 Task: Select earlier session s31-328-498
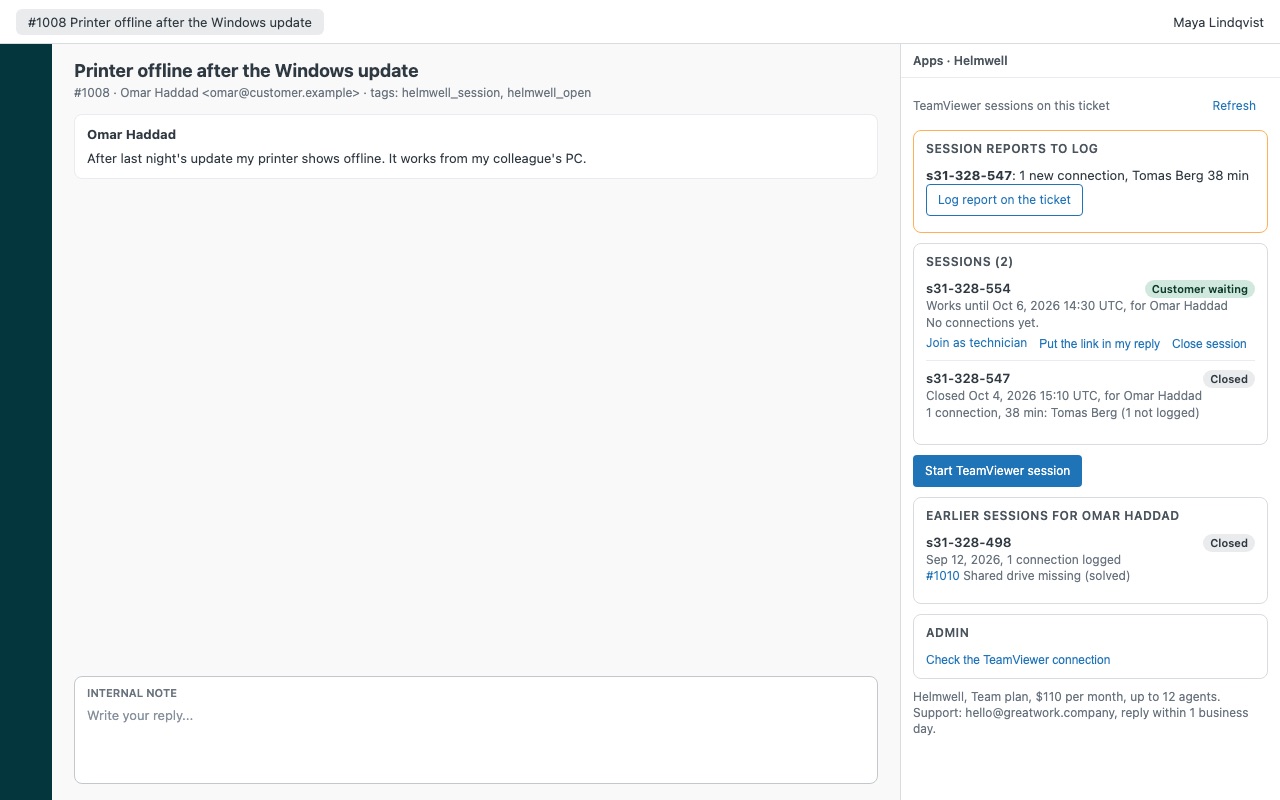968,543
